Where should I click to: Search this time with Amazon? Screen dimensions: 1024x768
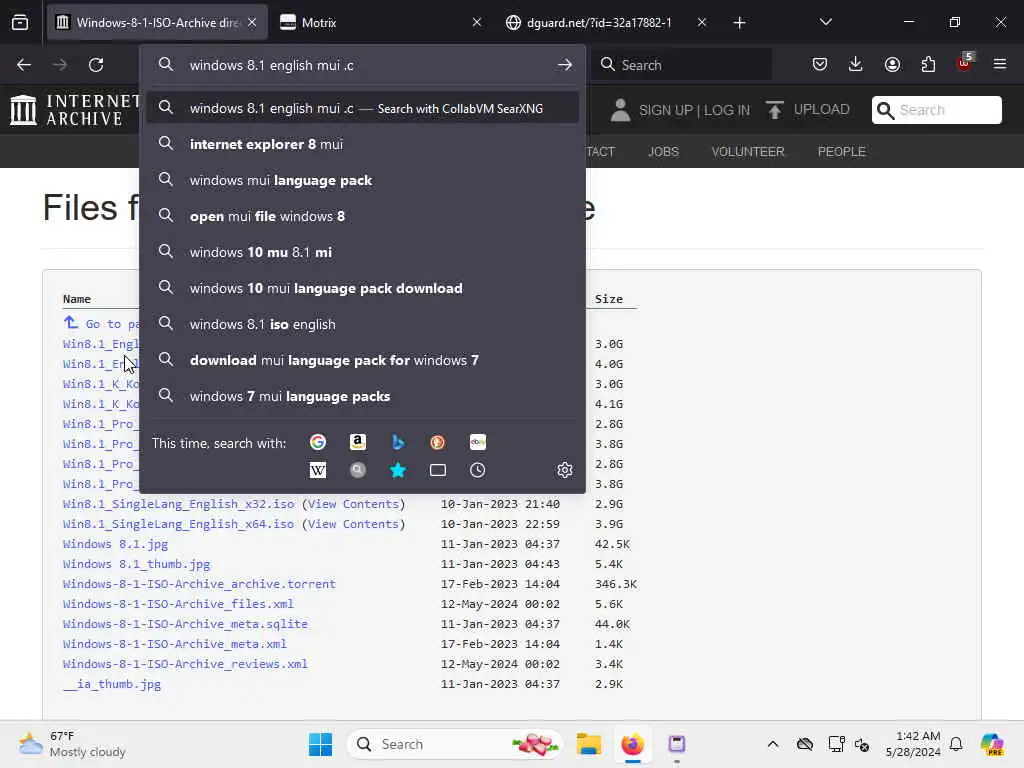click(x=358, y=442)
